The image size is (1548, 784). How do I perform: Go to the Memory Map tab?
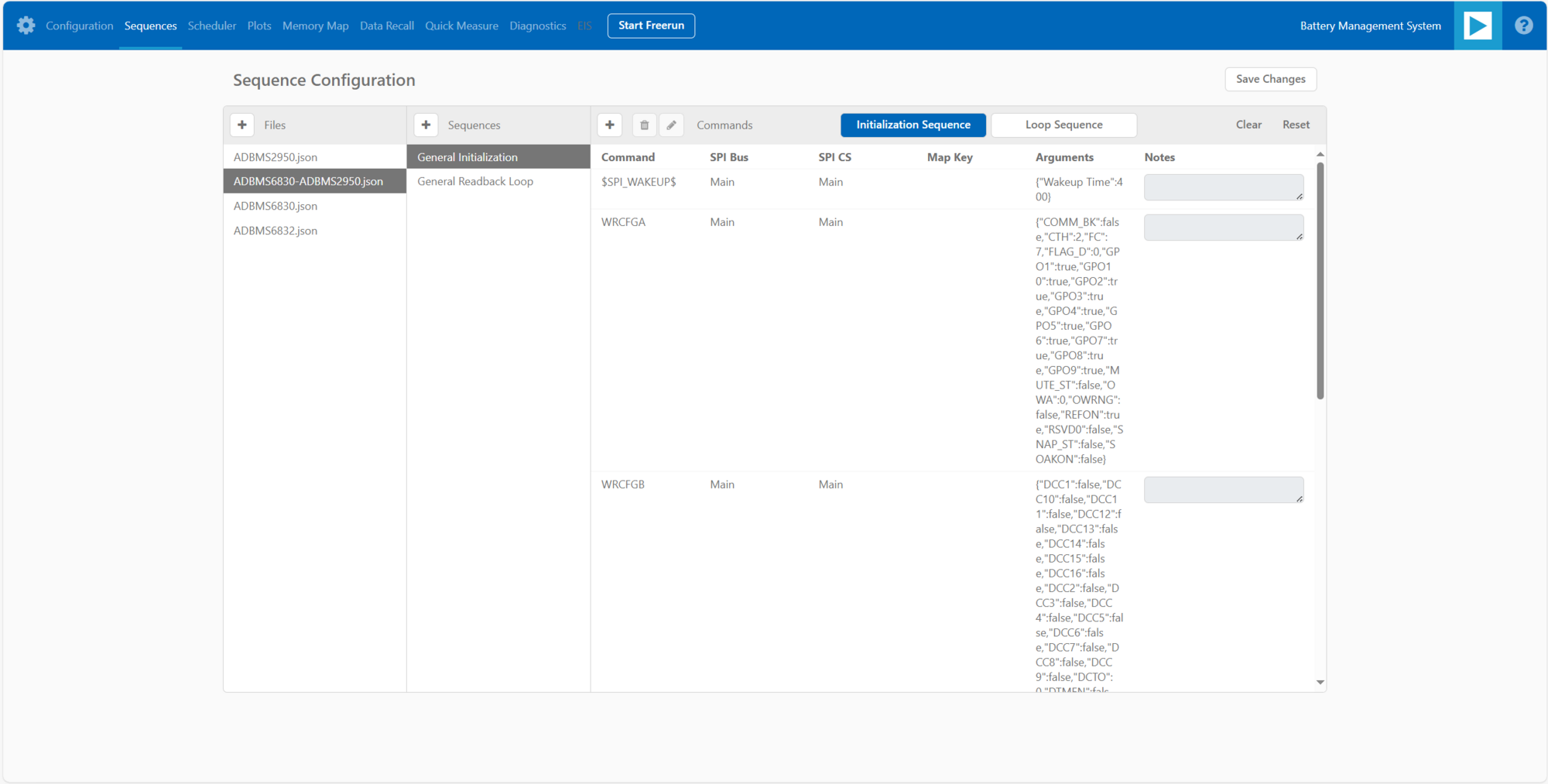(315, 26)
